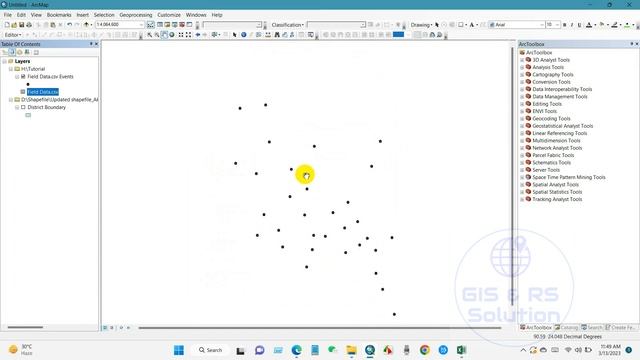
Task: Click the New map document icon
Action: (7, 25)
